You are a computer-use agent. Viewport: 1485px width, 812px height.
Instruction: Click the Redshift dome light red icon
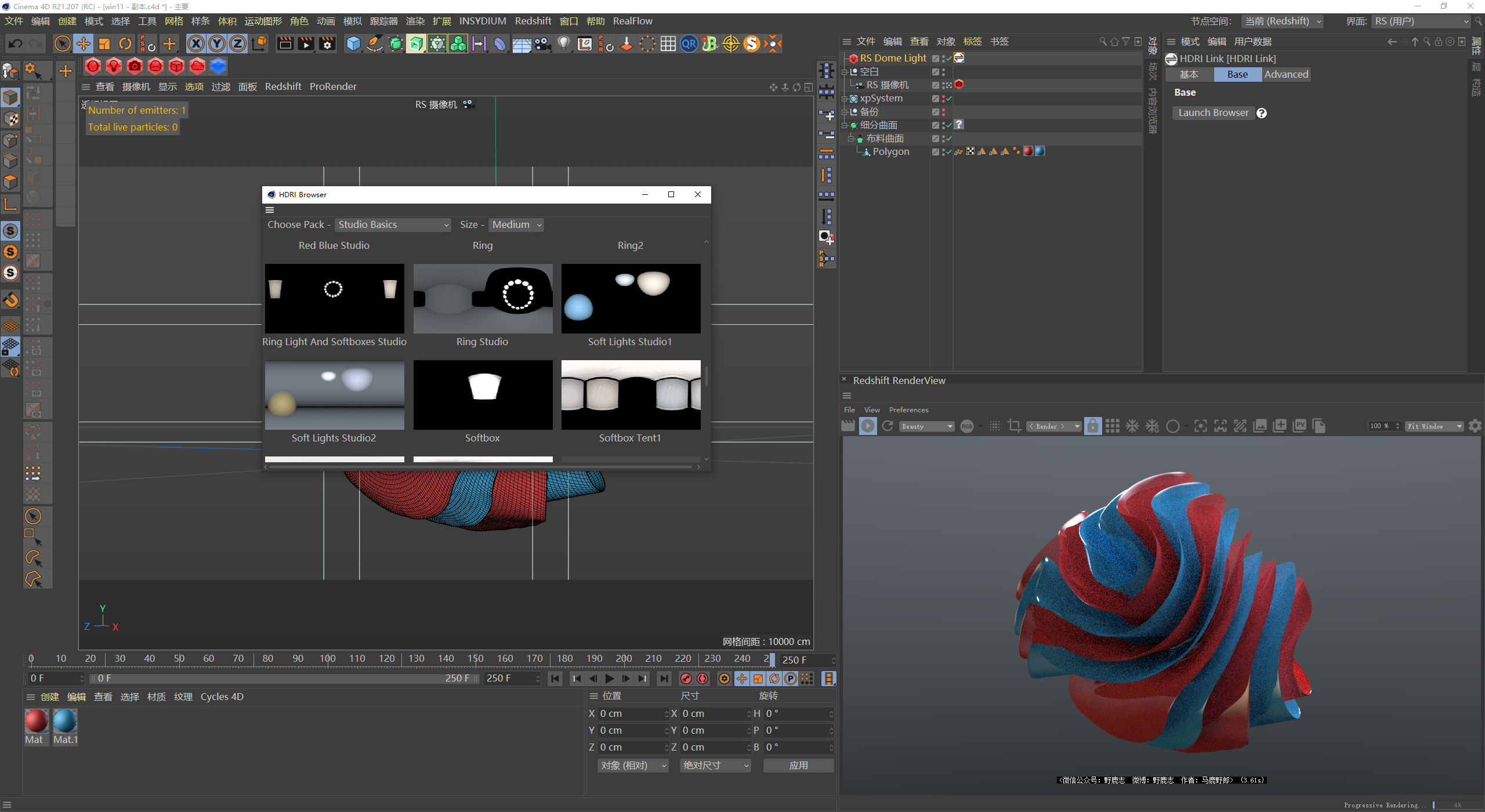click(155, 67)
